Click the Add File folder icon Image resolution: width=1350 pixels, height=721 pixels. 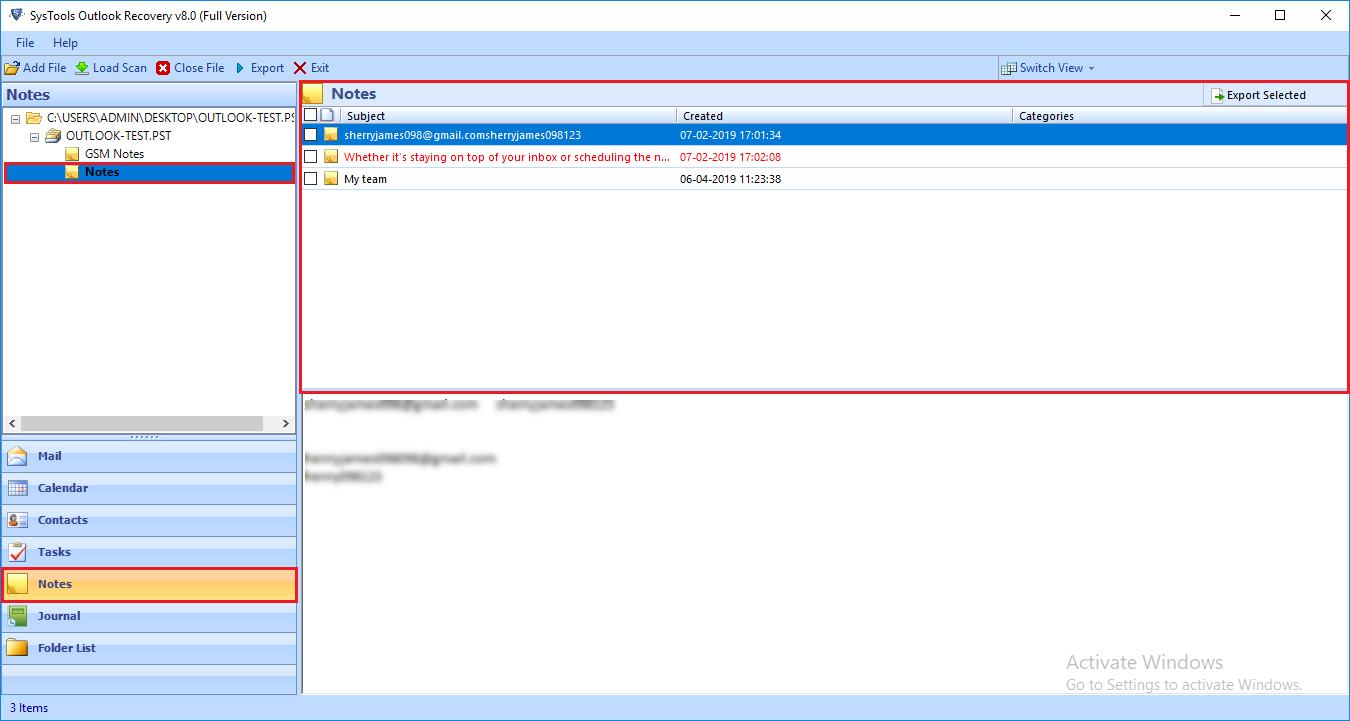(12, 68)
